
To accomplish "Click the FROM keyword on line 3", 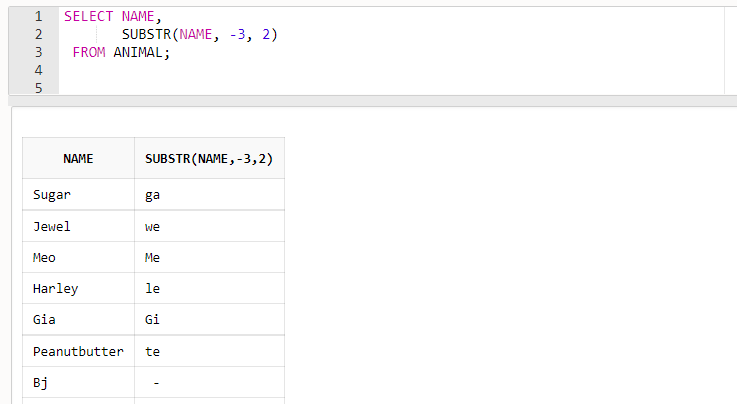I will point(89,52).
